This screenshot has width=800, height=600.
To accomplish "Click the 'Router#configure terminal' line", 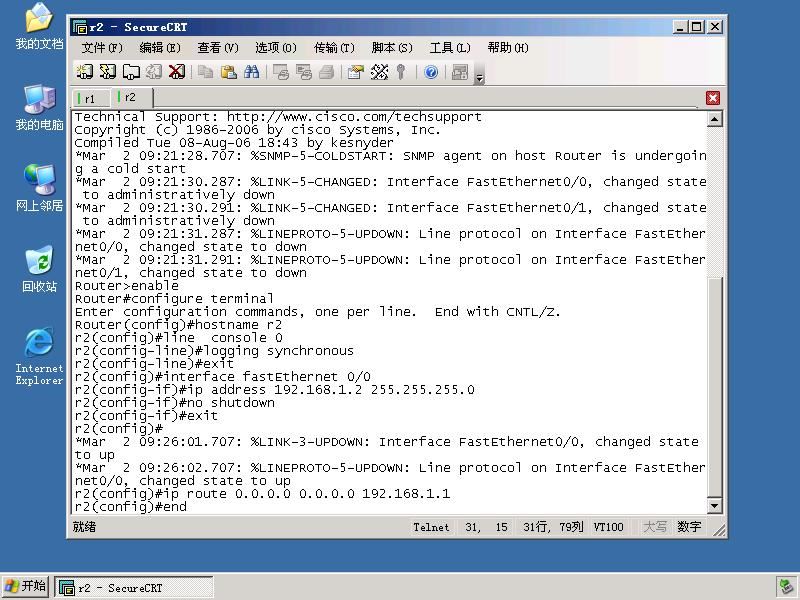I will 174,299.
